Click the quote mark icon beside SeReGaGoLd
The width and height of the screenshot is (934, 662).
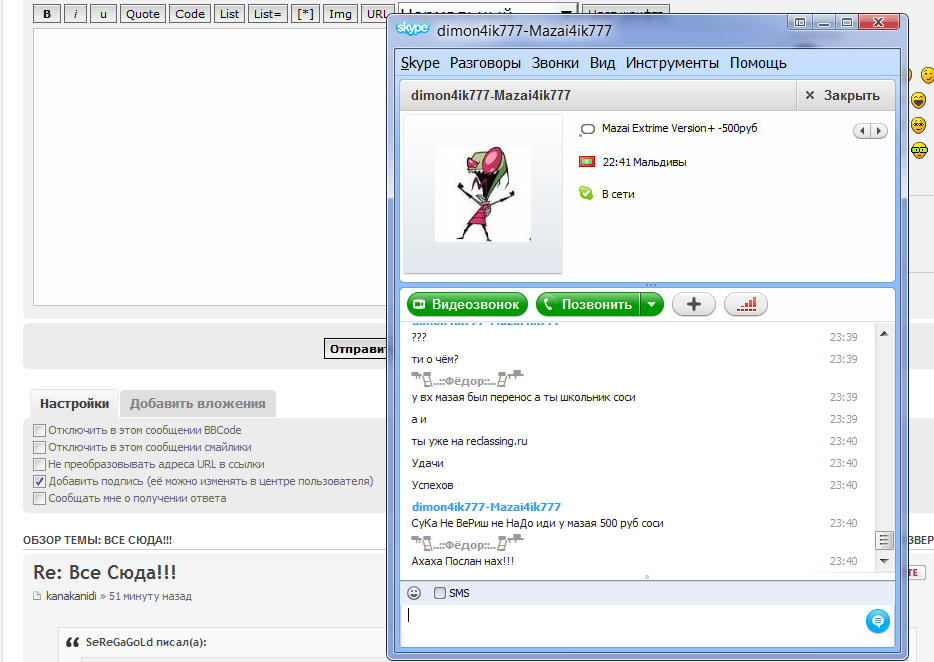point(73,642)
